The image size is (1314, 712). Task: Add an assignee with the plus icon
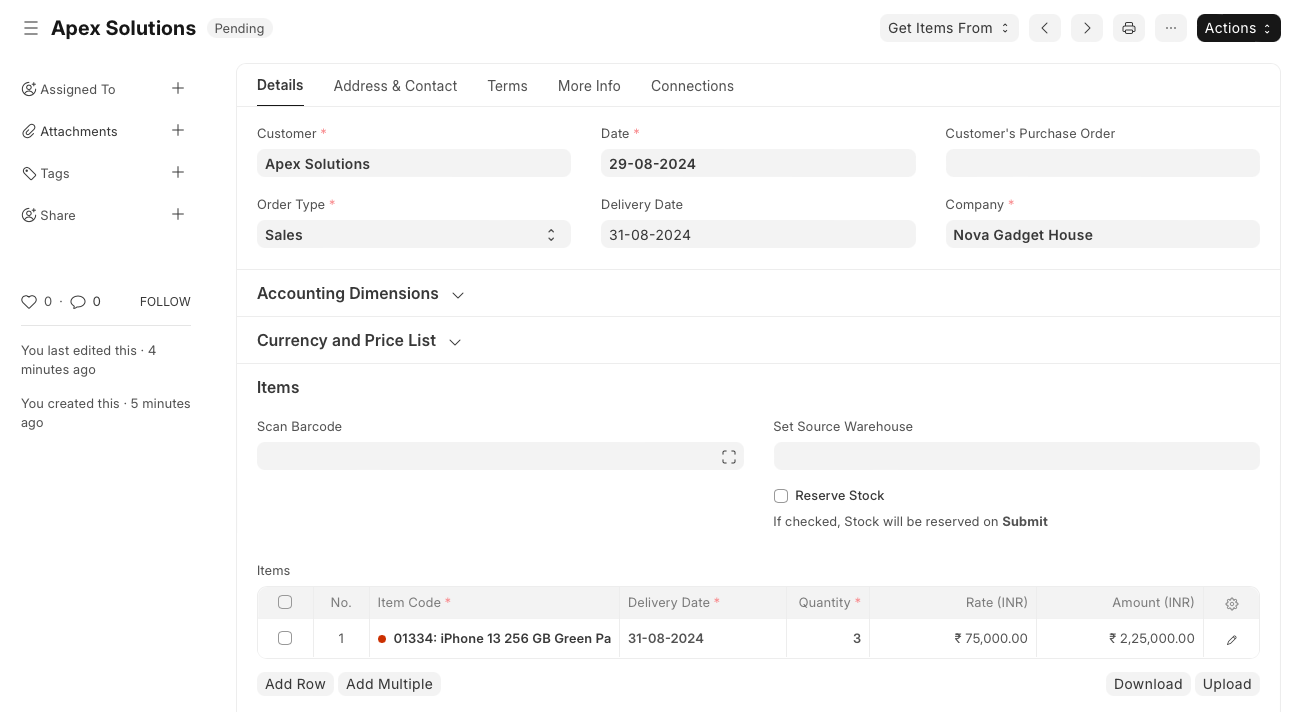pyautogui.click(x=178, y=89)
